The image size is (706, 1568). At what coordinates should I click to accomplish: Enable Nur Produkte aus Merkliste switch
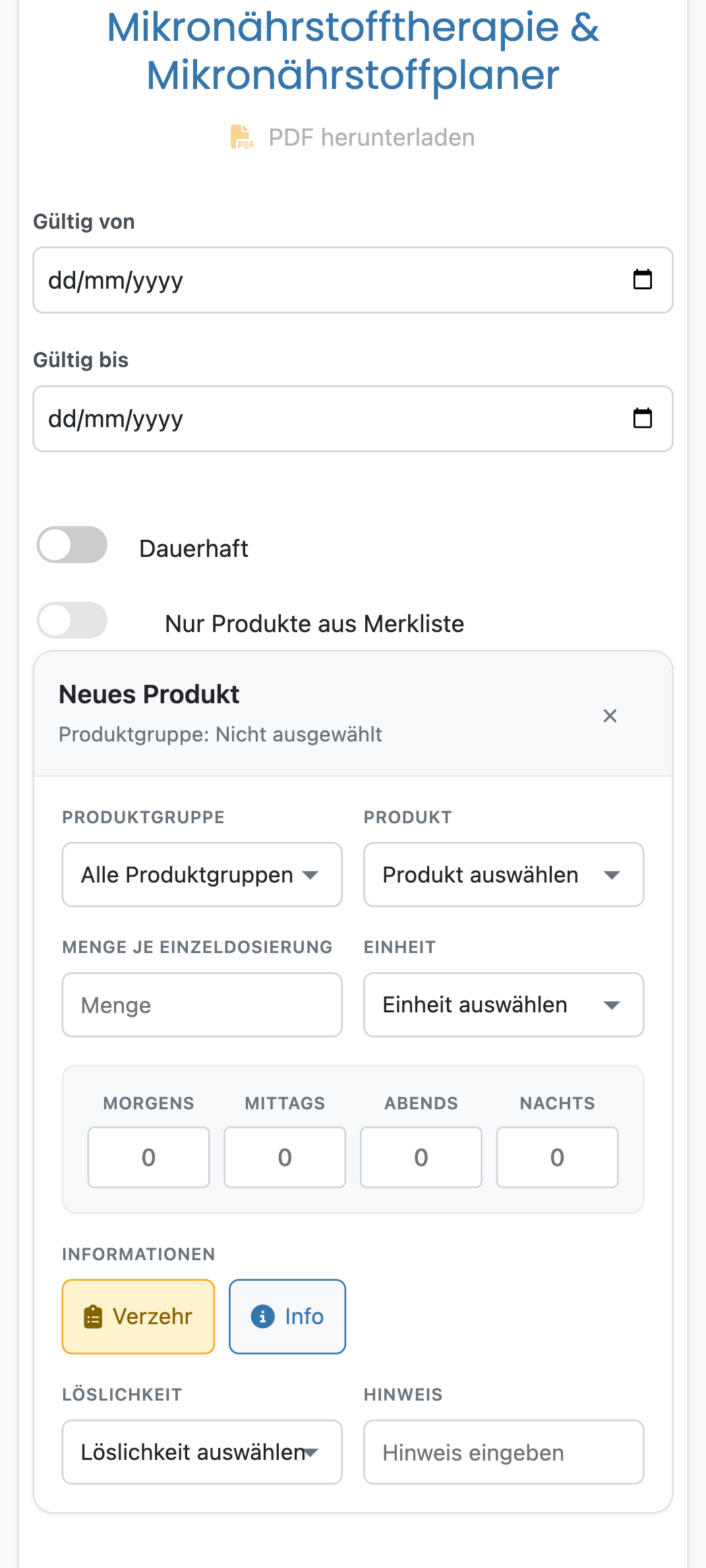(x=72, y=620)
